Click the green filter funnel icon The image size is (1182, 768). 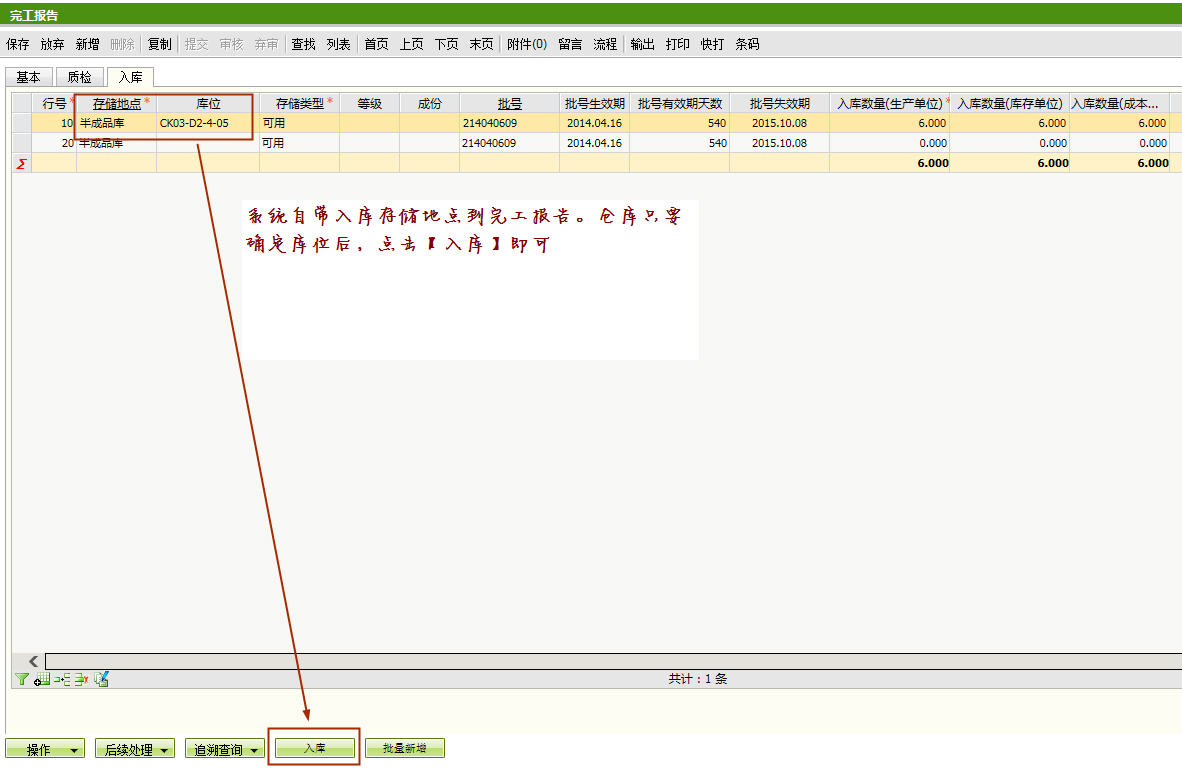click(22, 679)
